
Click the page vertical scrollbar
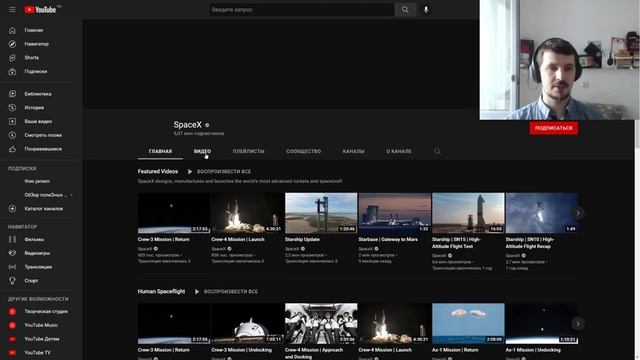tap(637, 135)
